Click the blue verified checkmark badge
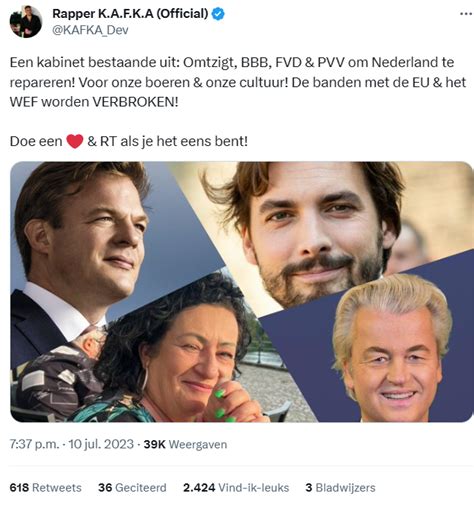This screenshot has width=474, height=505. point(218,14)
